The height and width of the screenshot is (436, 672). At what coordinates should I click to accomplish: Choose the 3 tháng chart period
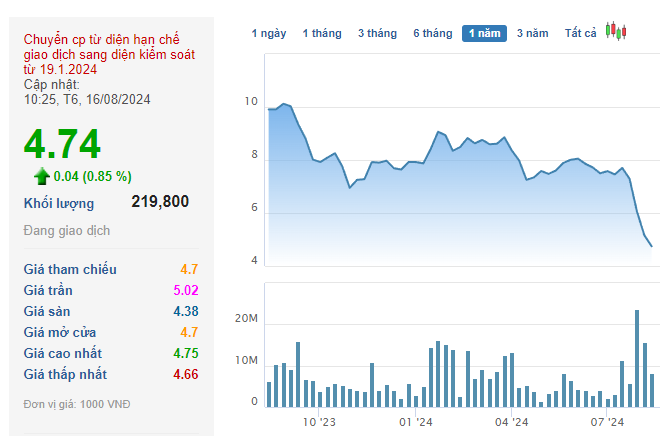pyautogui.click(x=377, y=33)
